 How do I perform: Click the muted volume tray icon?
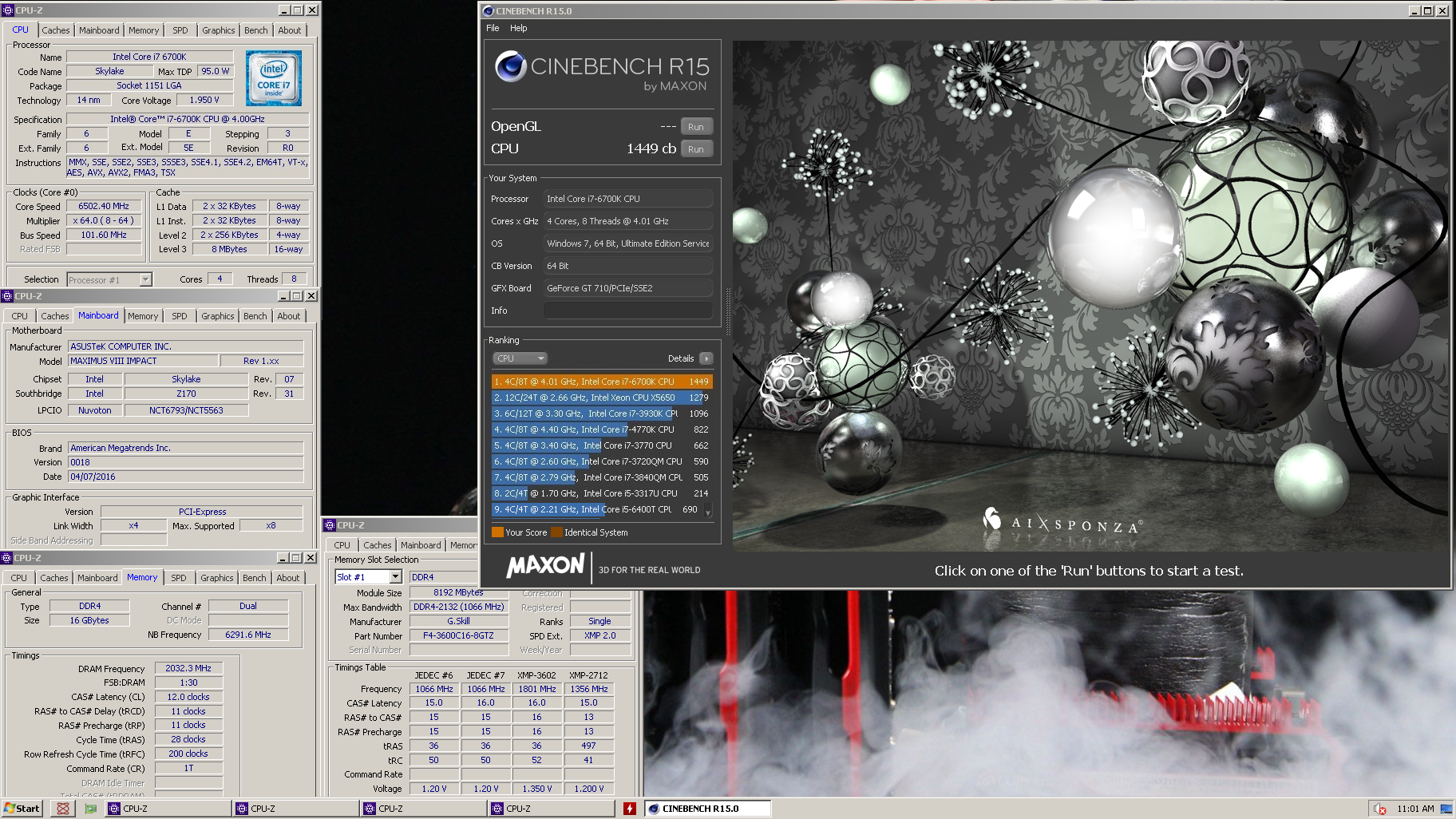(x=1379, y=809)
